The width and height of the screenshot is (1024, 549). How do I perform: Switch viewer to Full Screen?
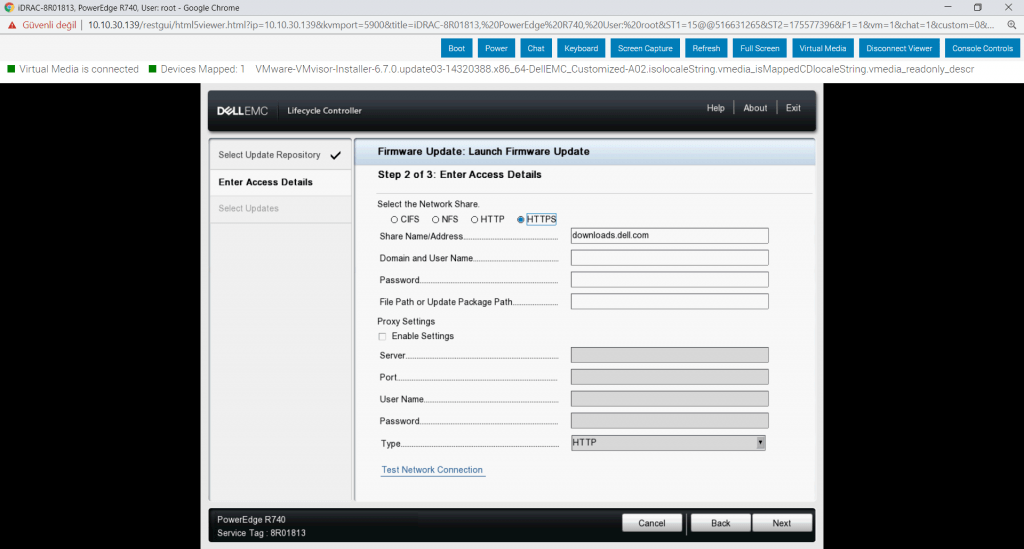pos(760,48)
